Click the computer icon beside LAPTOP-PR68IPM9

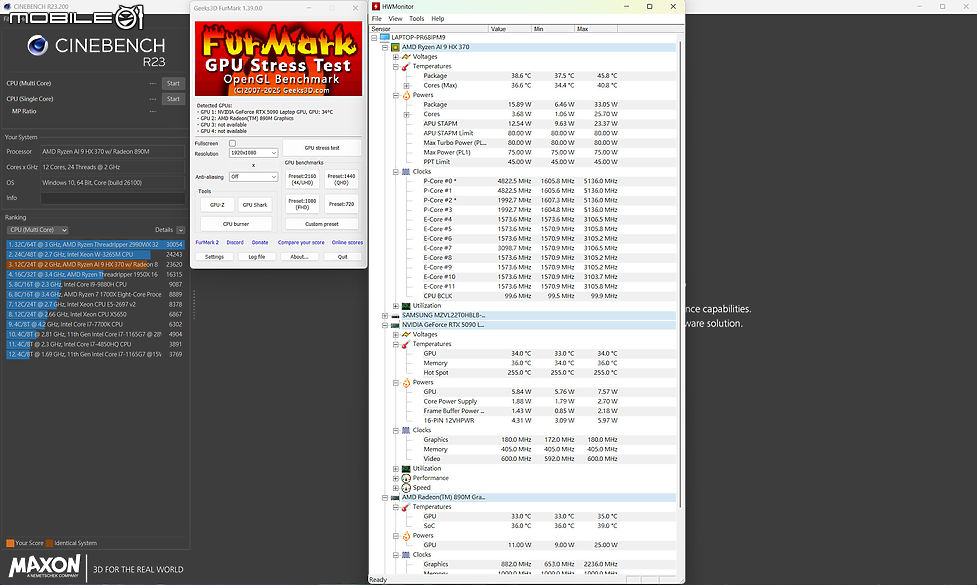pos(384,37)
